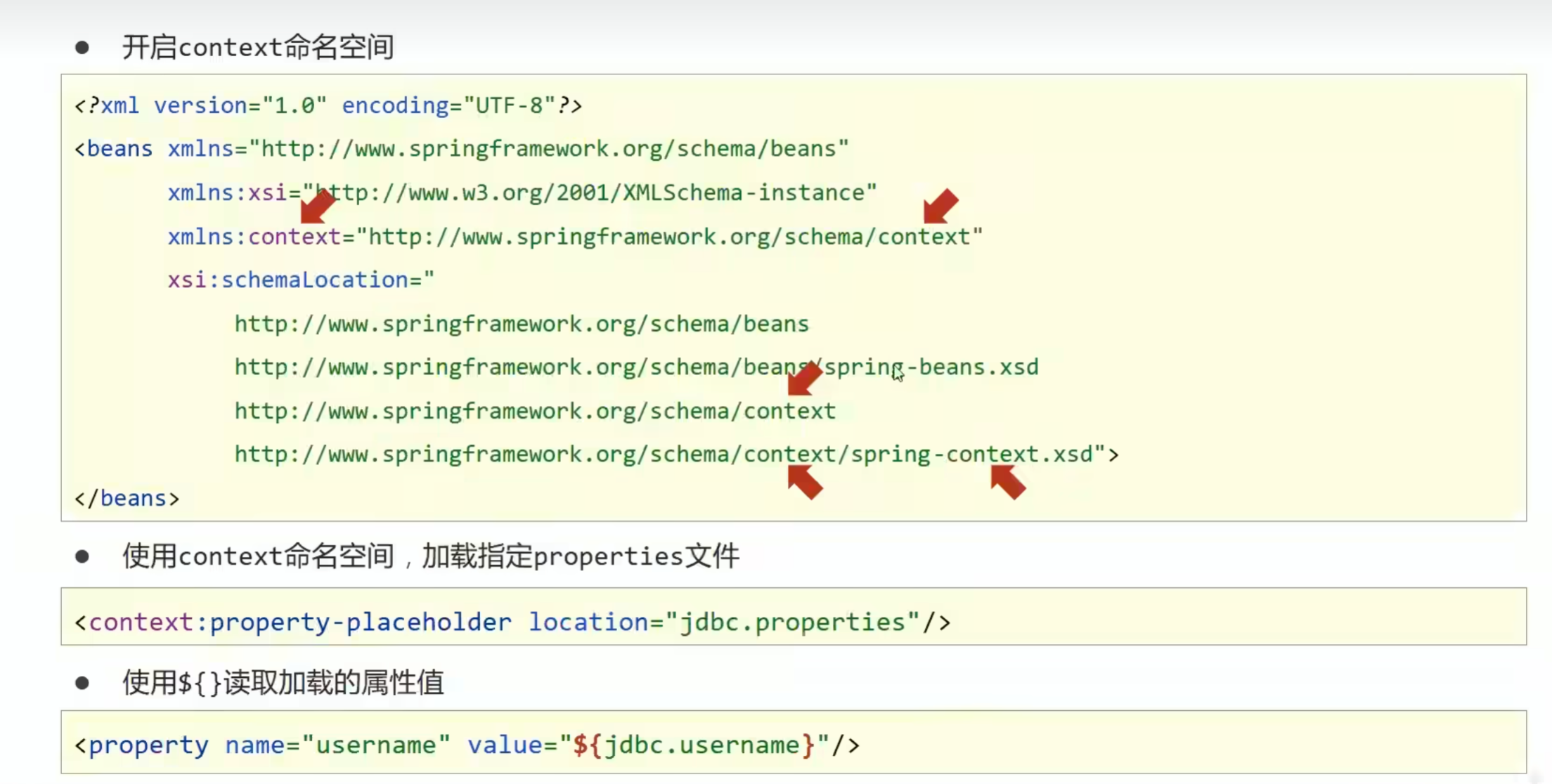Click the xmlns:context springframework URL

669,237
